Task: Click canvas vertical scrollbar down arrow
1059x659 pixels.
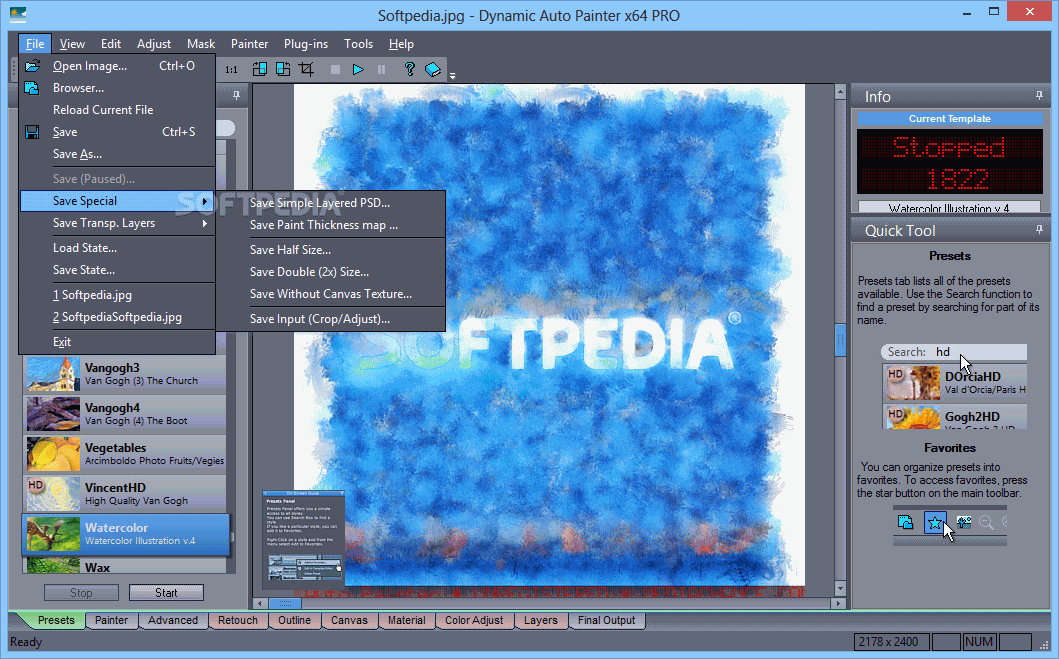Action: click(840, 588)
